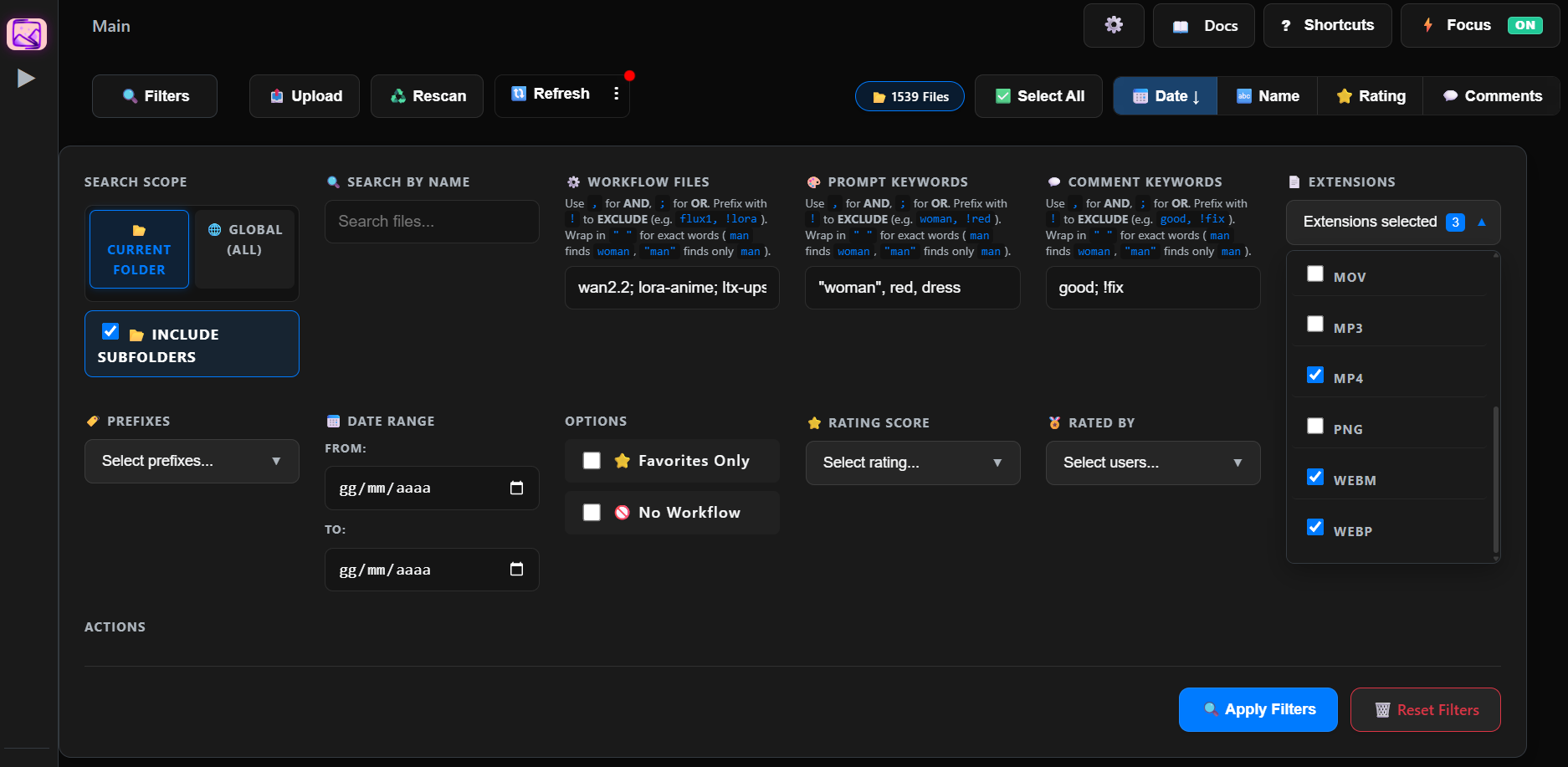Open the Select prefixes dropdown

point(192,461)
